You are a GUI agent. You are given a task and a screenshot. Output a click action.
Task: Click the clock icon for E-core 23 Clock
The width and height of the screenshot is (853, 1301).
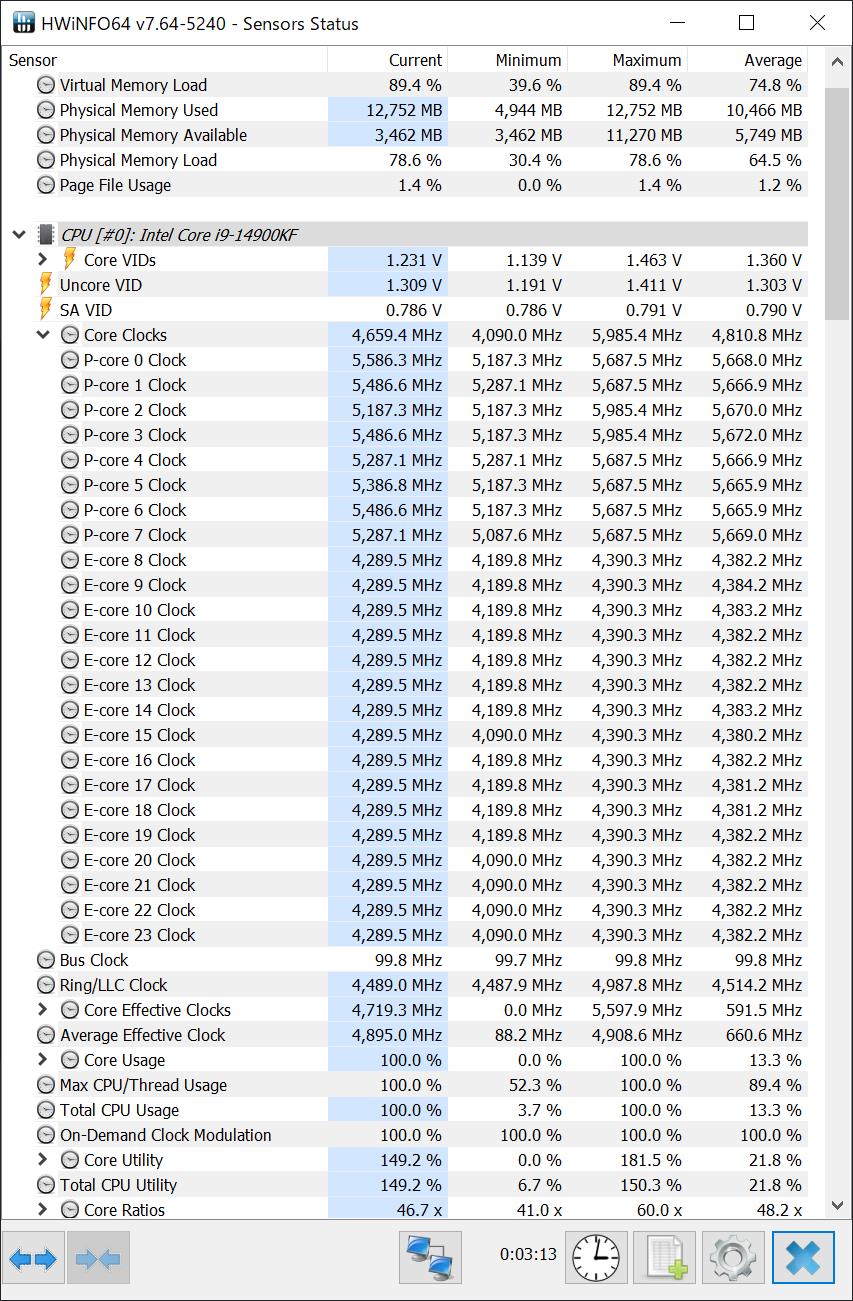pyautogui.click(x=70, y=935)
